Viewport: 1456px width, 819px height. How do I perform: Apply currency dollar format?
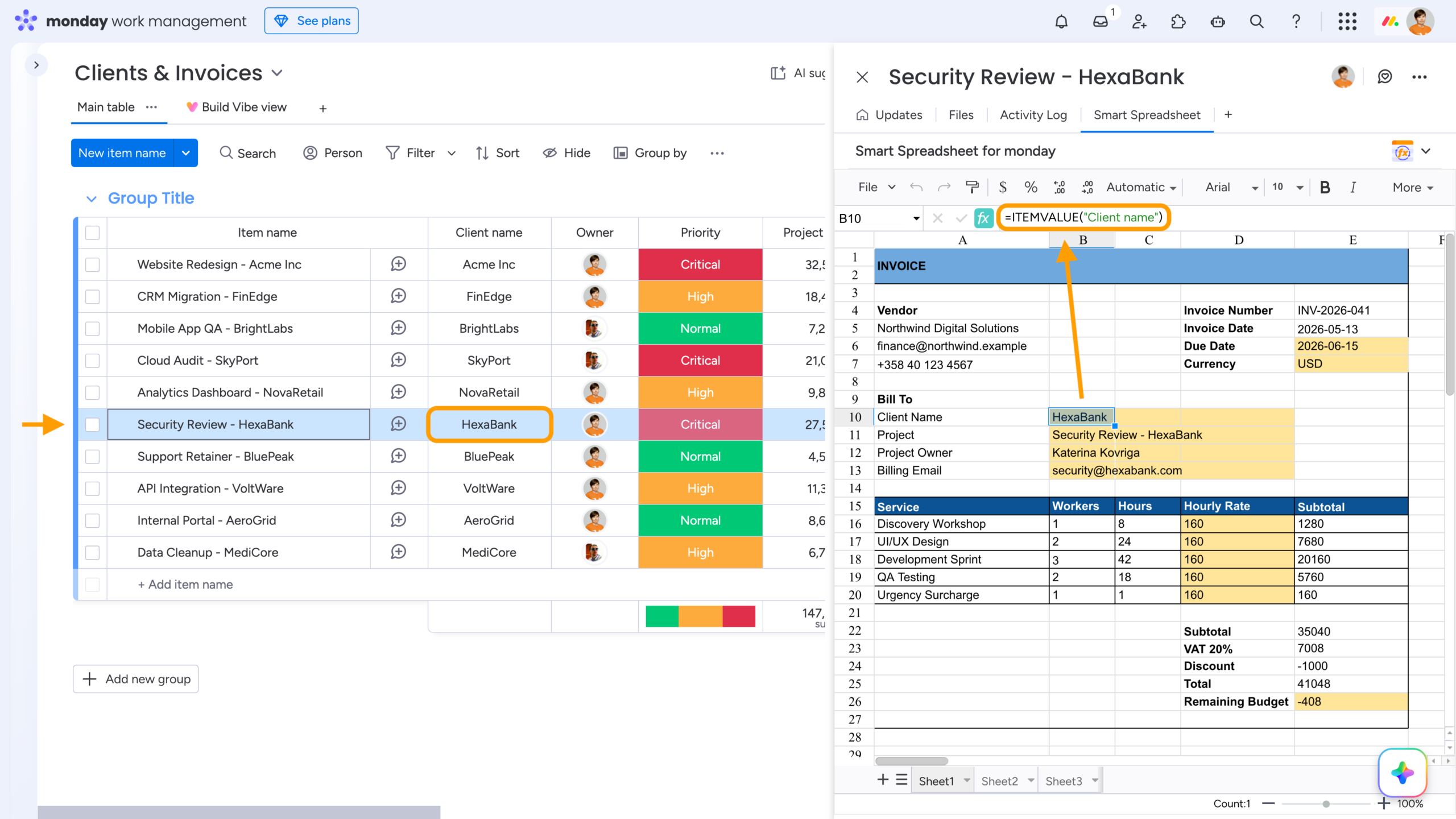1003,187
